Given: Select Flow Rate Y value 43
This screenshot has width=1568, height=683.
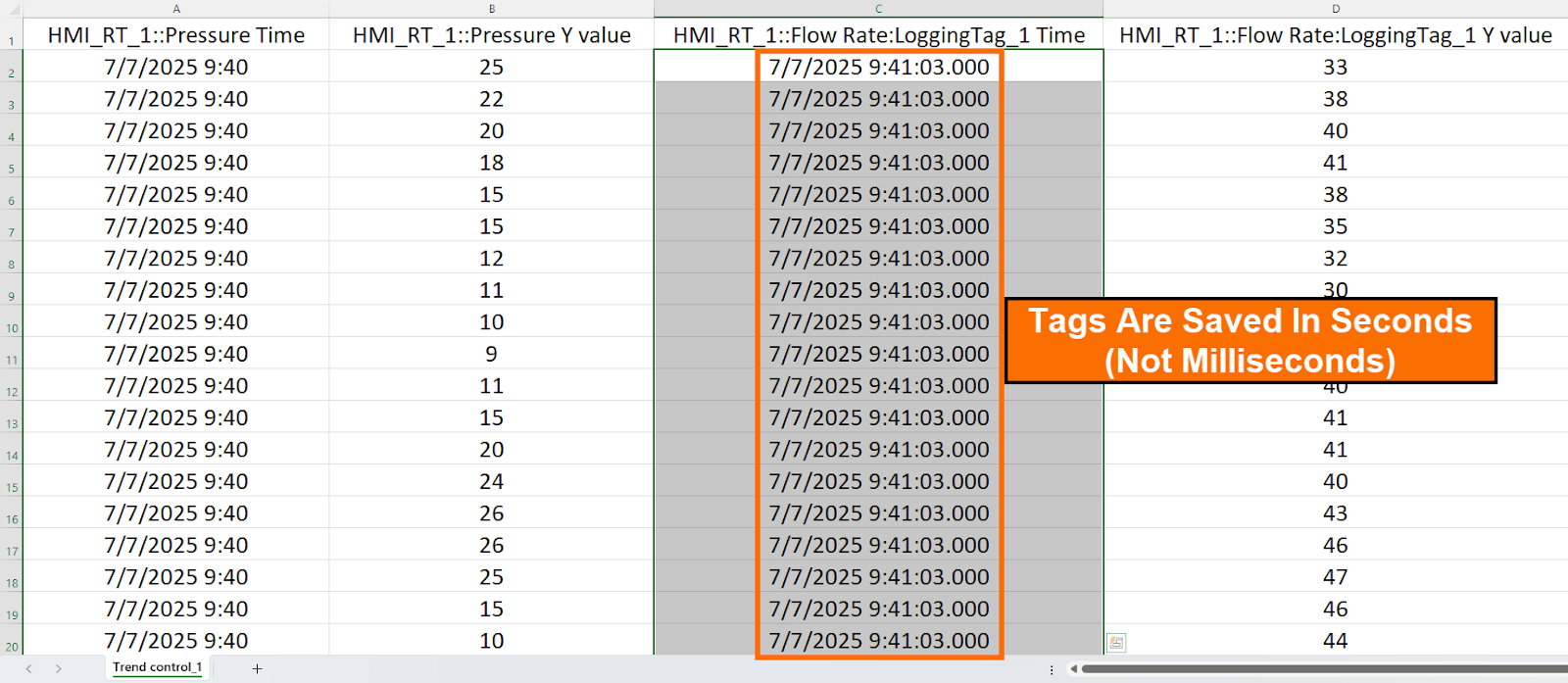Looking at the screenshot, I should pyautogui.click(x=1336, y=513).
